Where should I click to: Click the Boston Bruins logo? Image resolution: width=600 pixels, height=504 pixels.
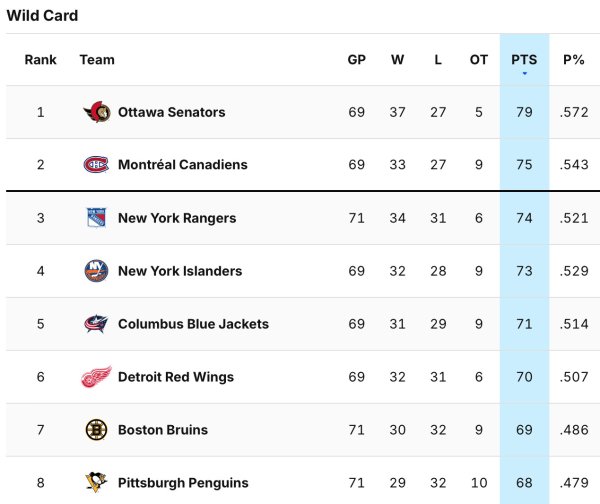(x=96, y=430)
